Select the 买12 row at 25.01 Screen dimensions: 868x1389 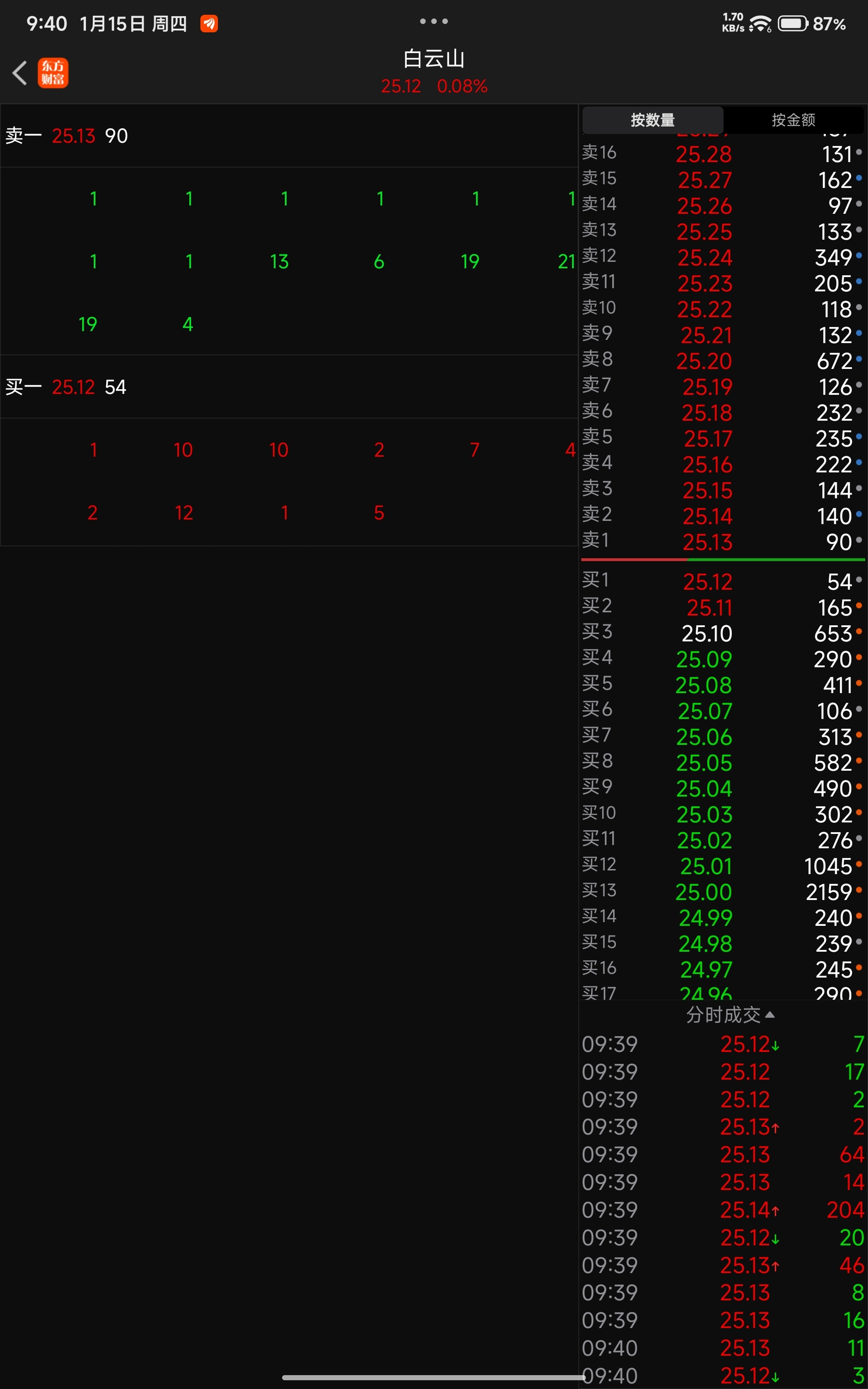[723, 865]
